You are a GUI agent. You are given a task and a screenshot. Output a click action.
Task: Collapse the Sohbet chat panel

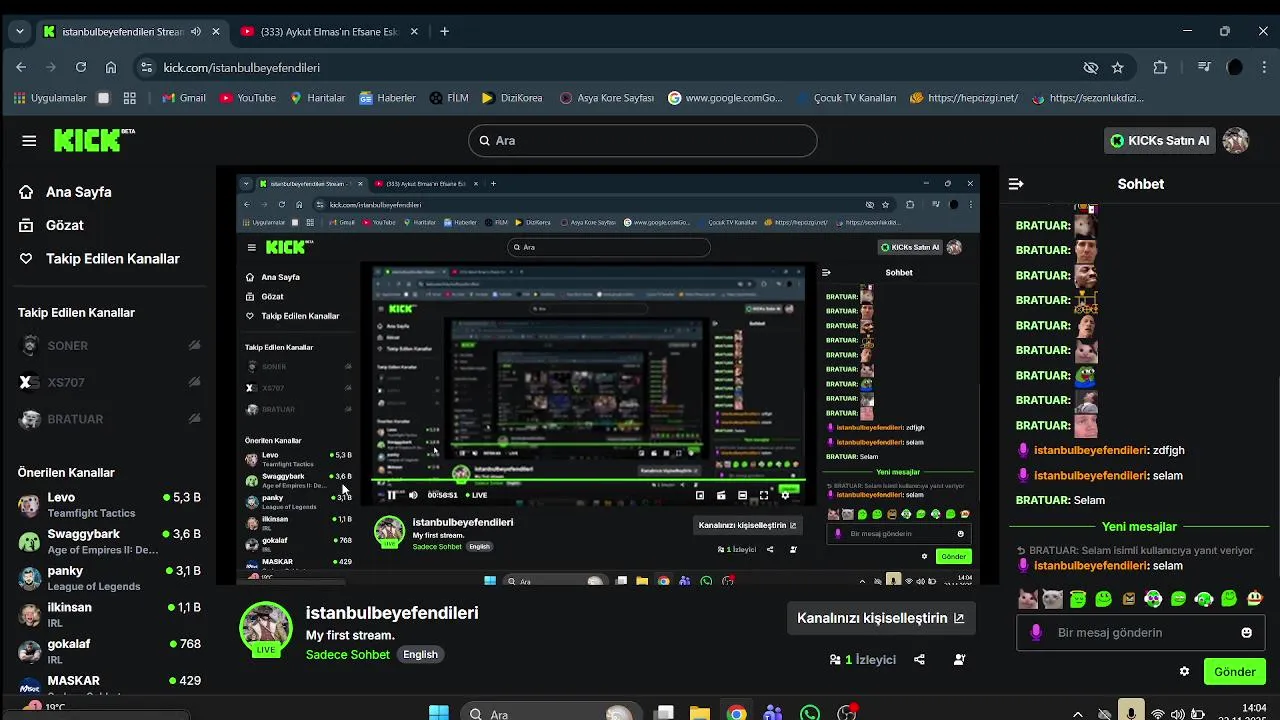(1016, 184)
